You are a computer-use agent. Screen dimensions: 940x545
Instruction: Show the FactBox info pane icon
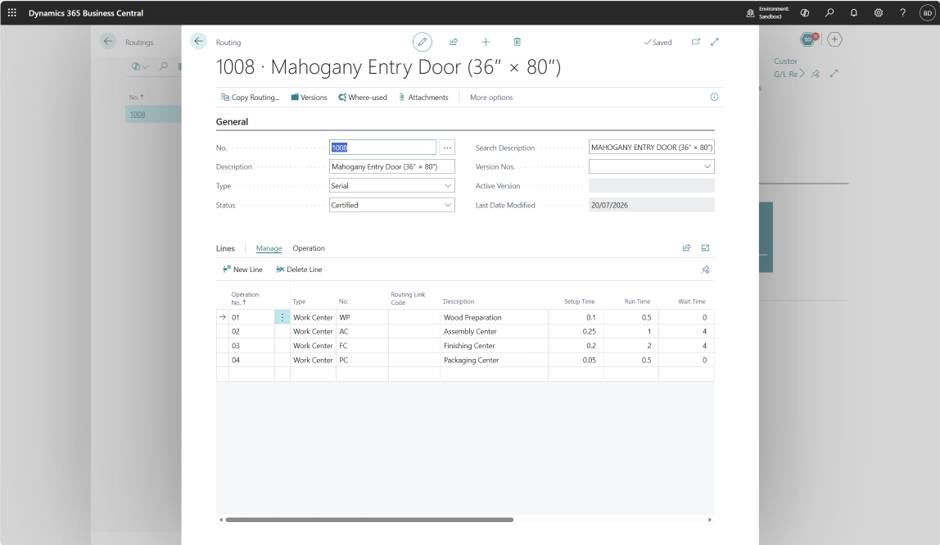point(714,97)
